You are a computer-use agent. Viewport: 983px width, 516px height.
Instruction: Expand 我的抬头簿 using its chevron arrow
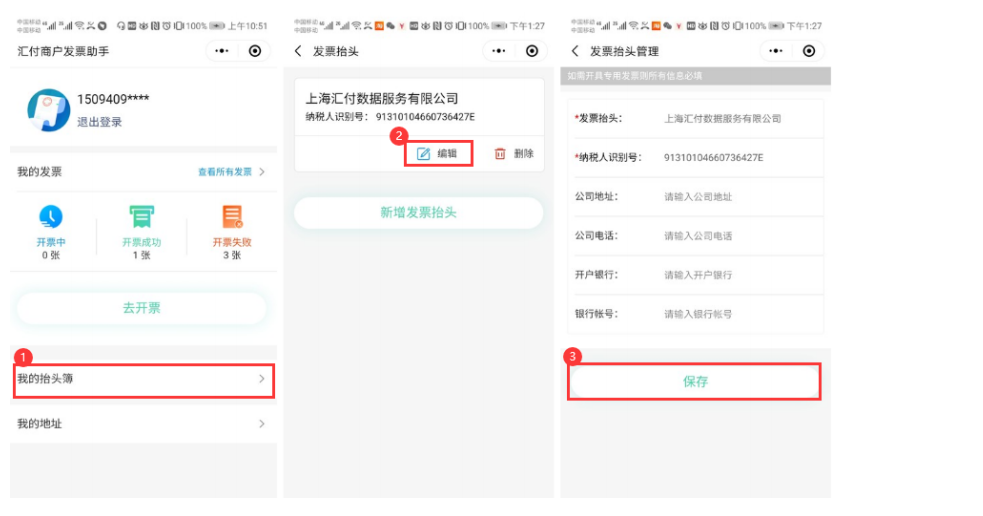click(x=262, y=379)
